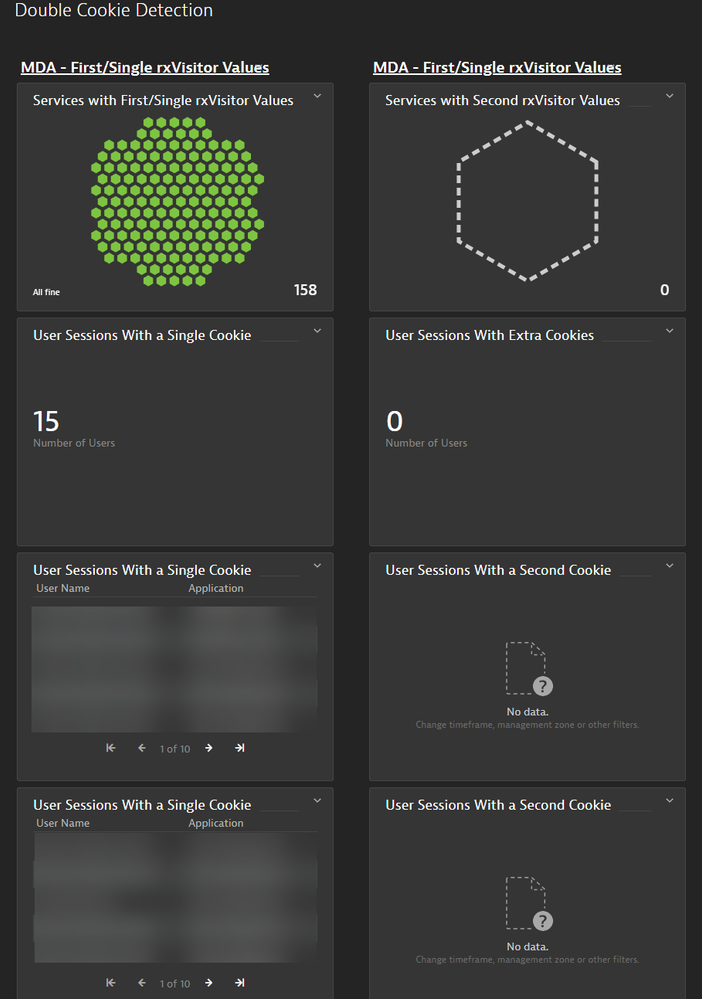Sort upper table by Application column

point(216,588)
